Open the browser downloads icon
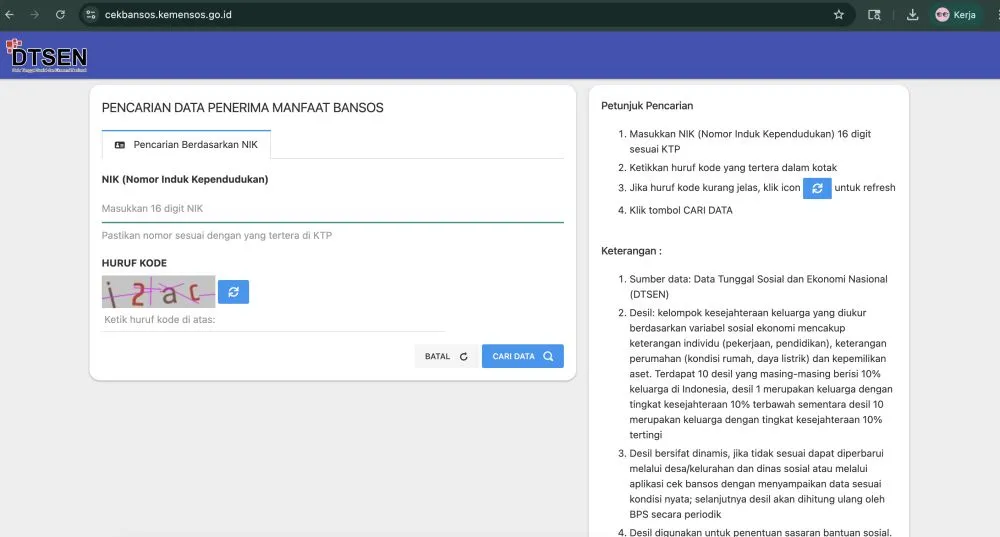1000x537 pixels. (x=913, y=15)
